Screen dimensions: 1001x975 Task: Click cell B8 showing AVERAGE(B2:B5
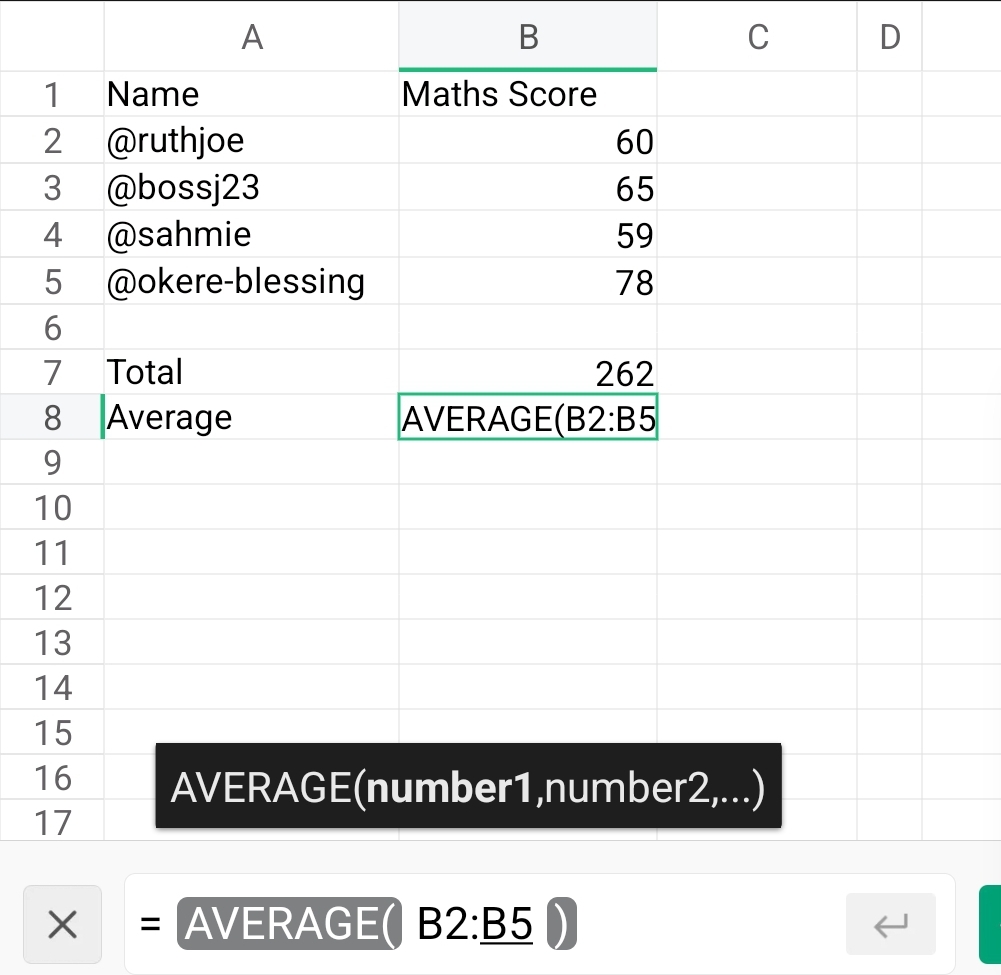pyautogui.click(x=528, y=417)
